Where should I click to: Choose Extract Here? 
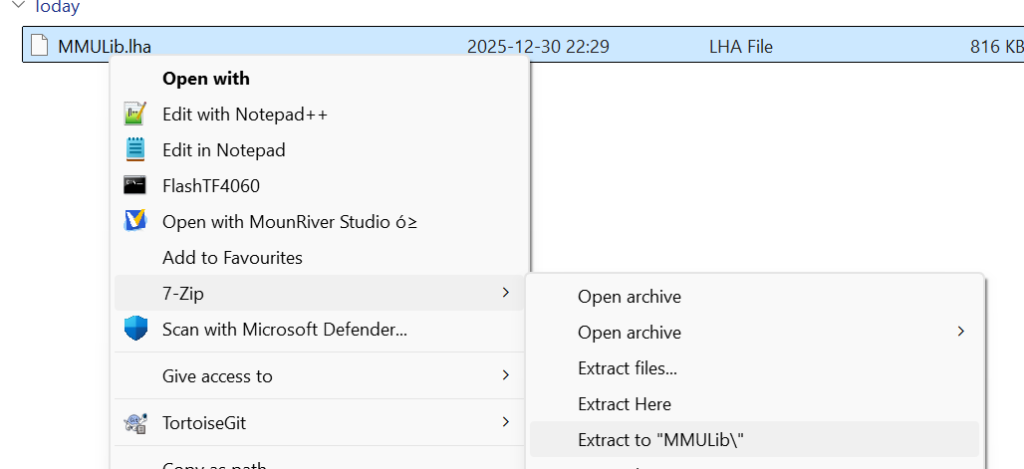click(624, 404)
